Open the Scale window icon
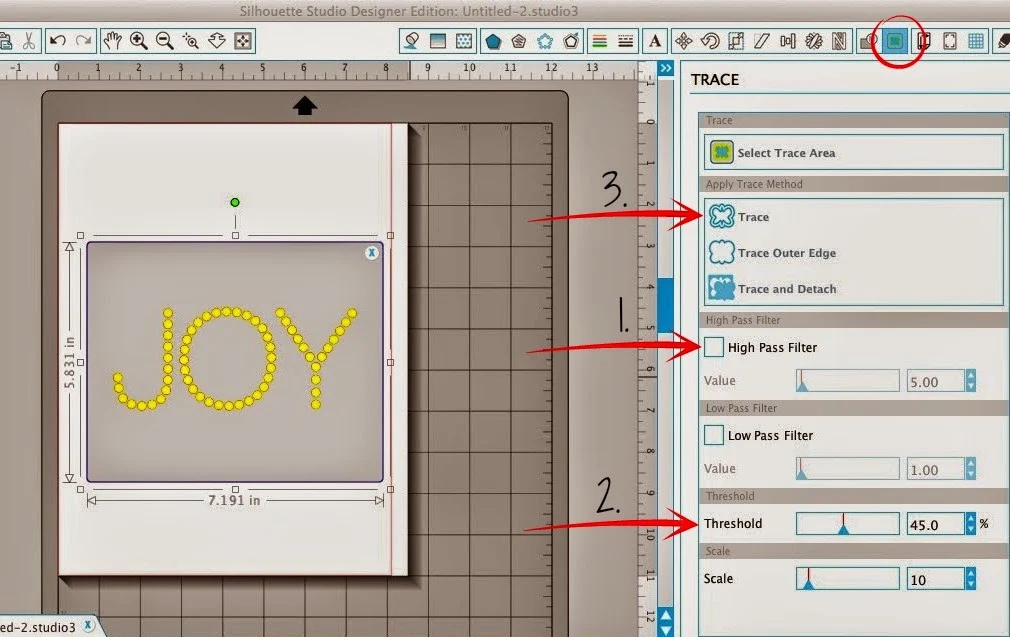 pos(736,41)
